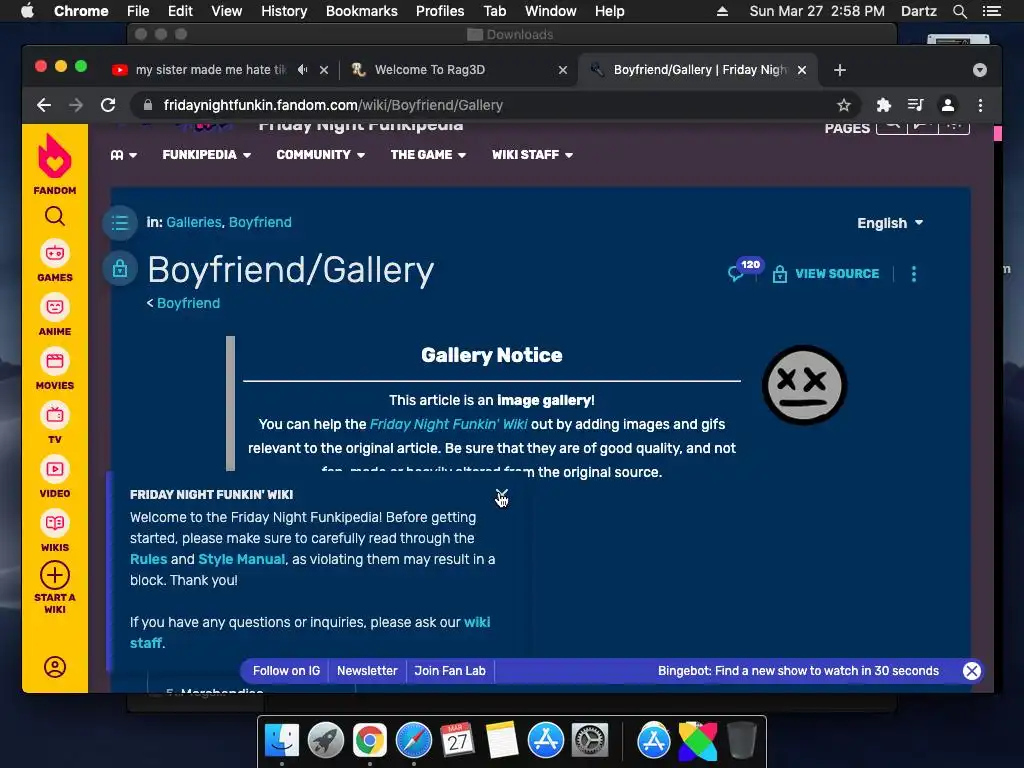1024x768 pixels.
Task: Go forward to the next page
Action: pyautogui.click(x=76, y=105)
